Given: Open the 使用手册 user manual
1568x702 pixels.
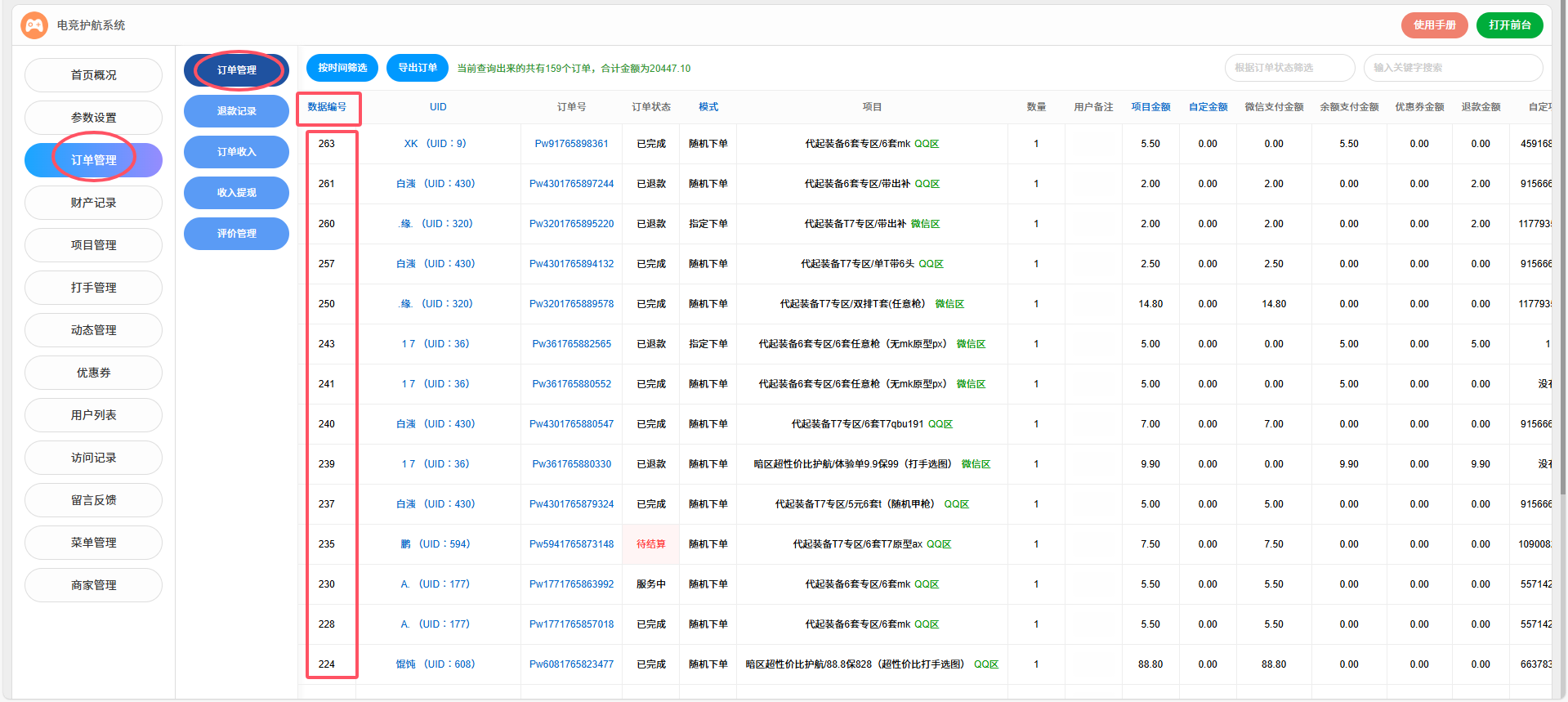Looking at the screenshot, I should 1434,25.
